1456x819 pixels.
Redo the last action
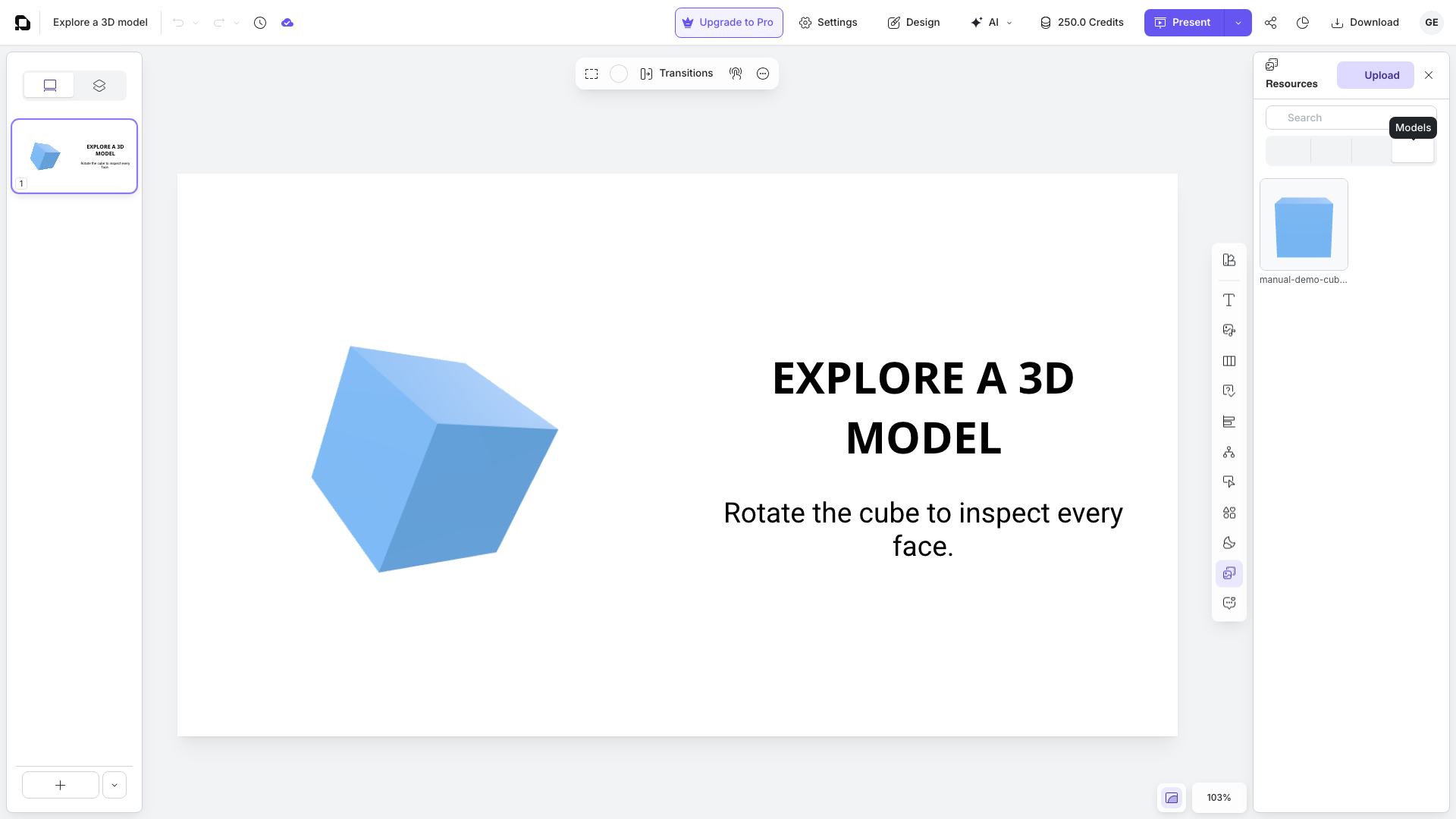tap(219, 23)
